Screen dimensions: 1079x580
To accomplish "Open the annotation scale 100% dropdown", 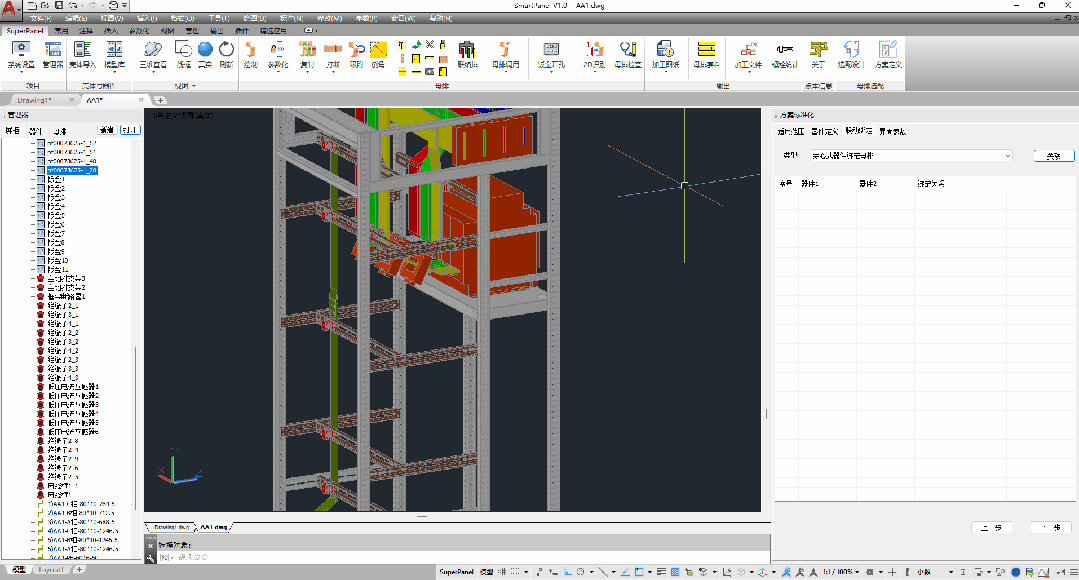I will pos(841,572).
